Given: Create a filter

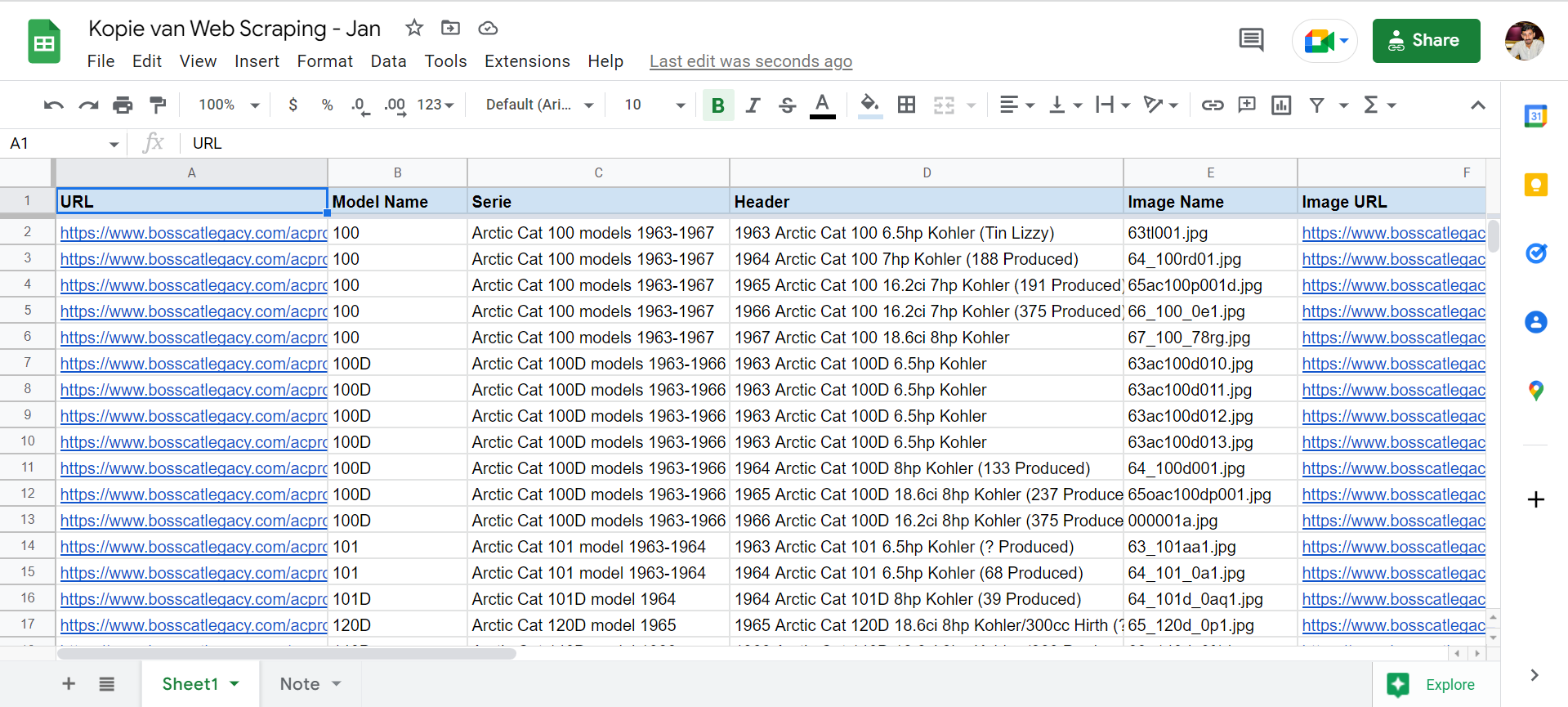Looking at the screenshot, I should point(1317,105).
